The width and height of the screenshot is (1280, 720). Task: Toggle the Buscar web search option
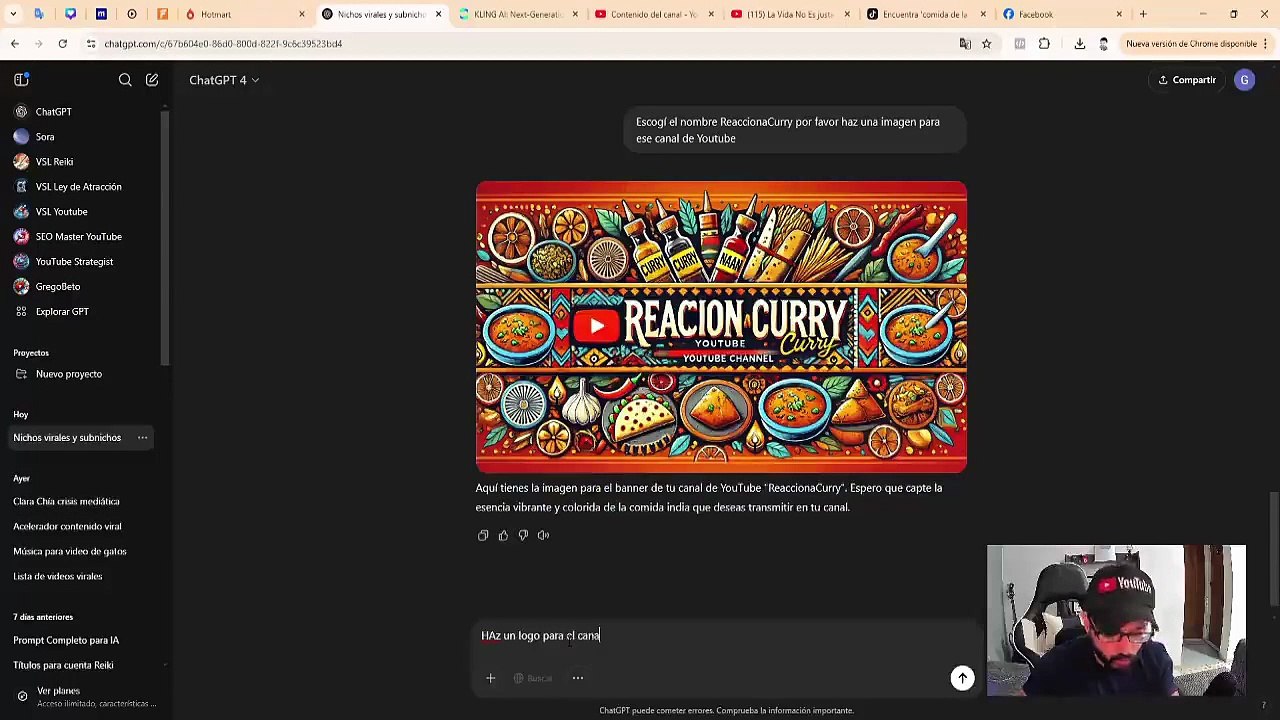coord(532,678)
